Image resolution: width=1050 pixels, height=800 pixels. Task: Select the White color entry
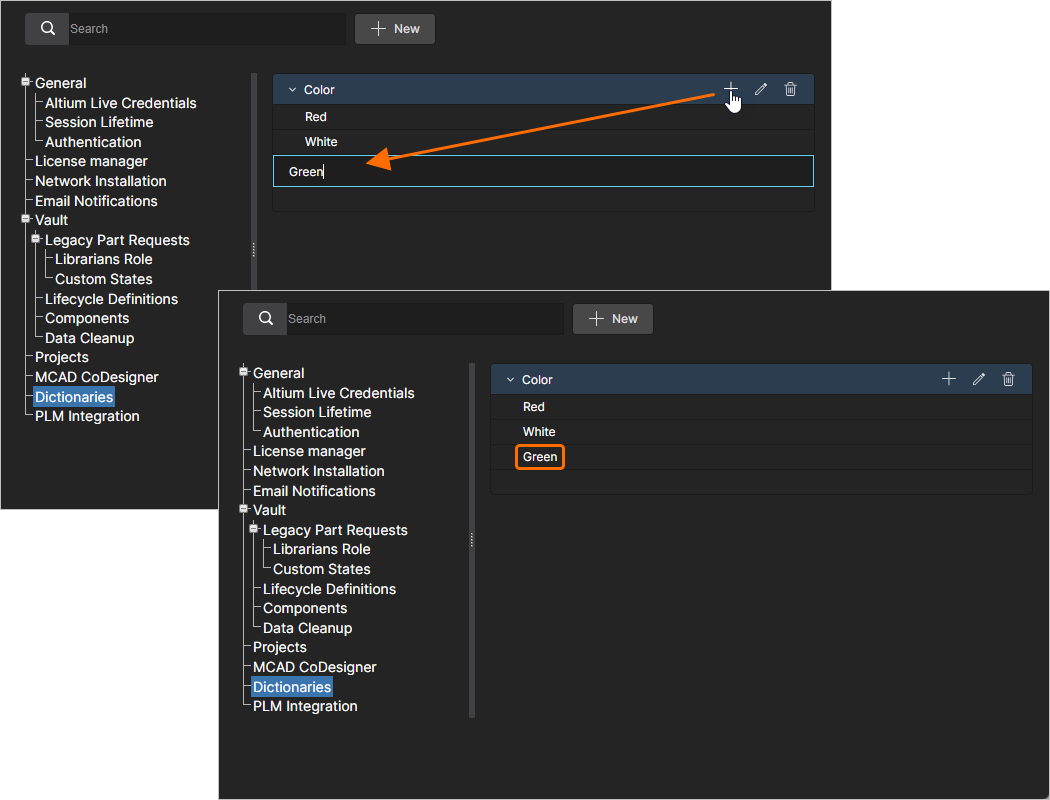point(539,431)
